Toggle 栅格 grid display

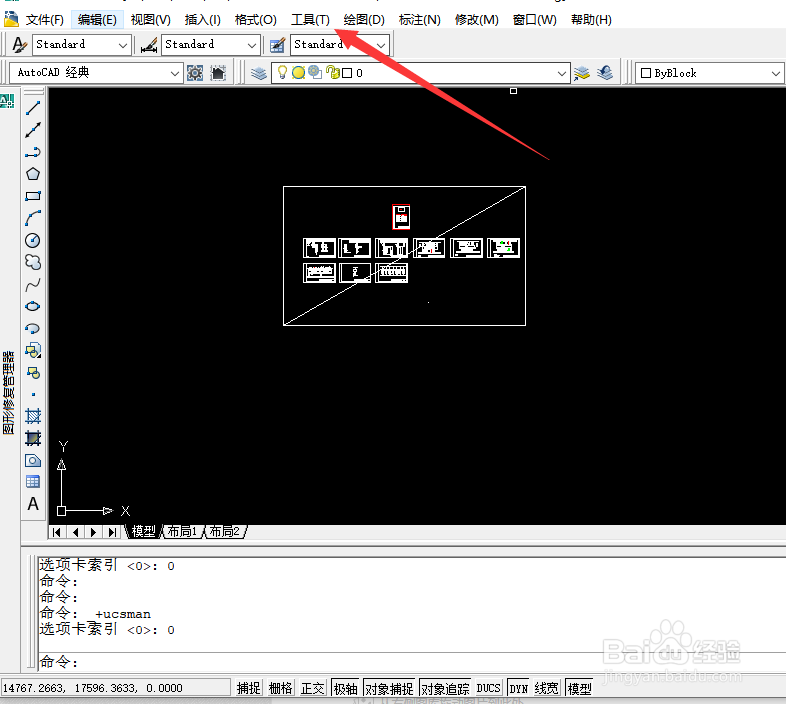(x=281, y=688)
